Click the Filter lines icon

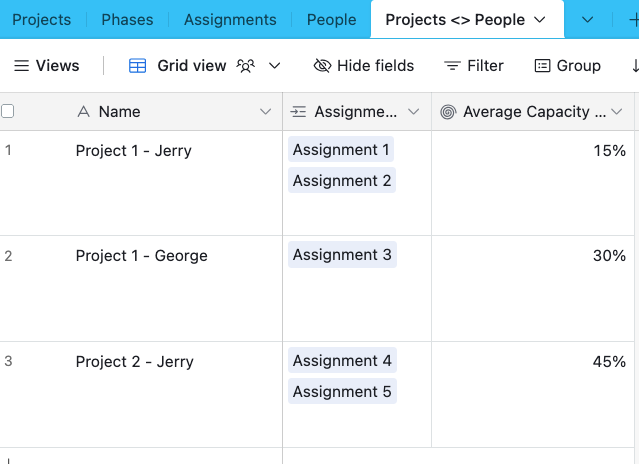coord(452,66)
